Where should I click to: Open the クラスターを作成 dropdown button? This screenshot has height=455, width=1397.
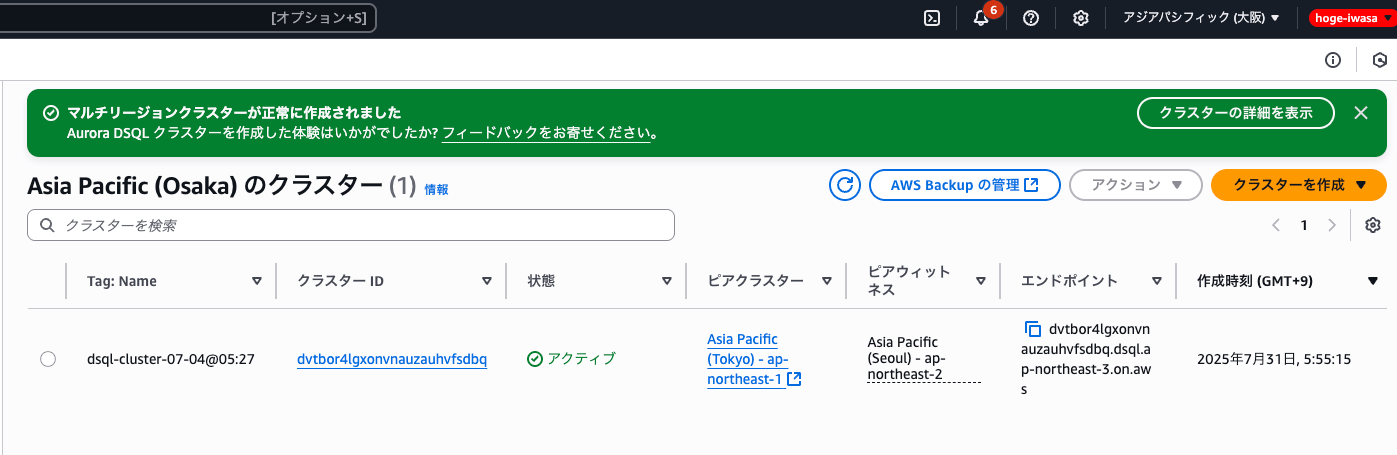(1299, 185)
